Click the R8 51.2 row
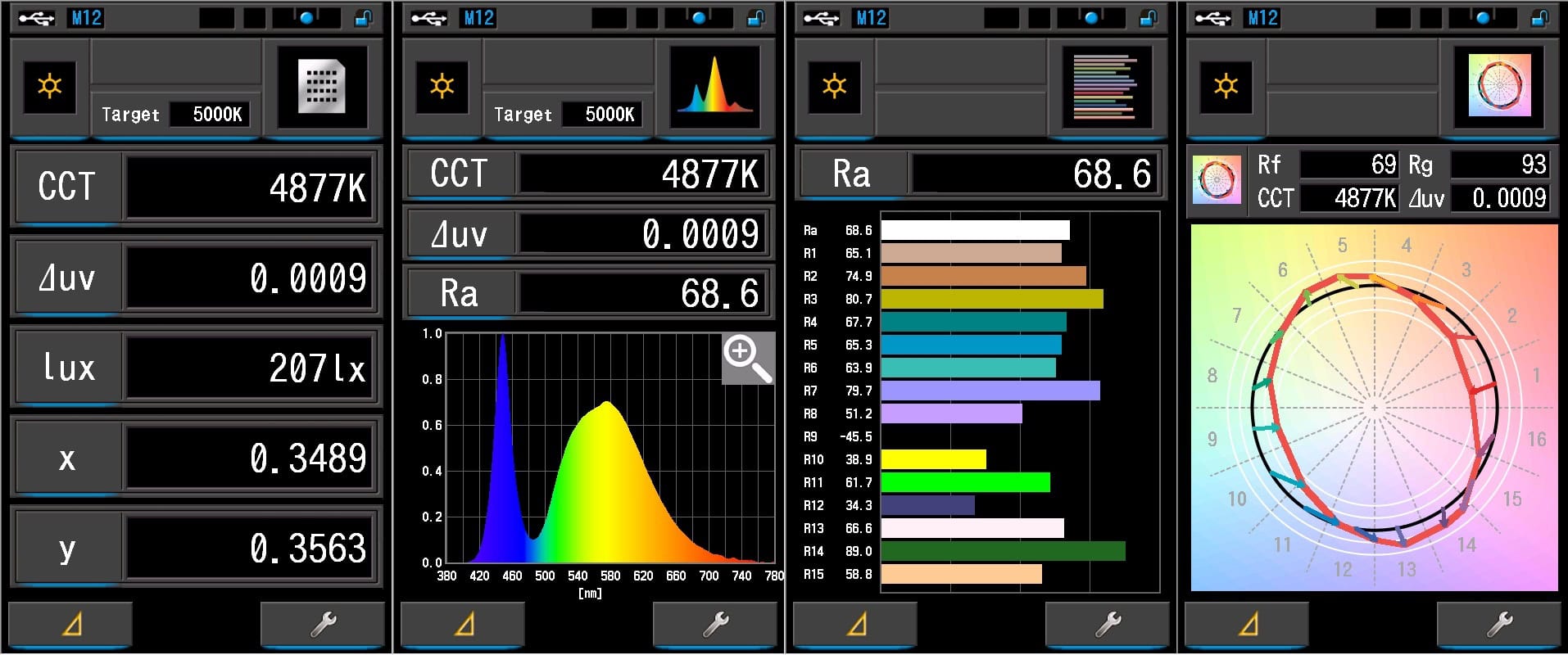Screen dimensions: 1568x655 pyautogui.click(x=912, y=413)
